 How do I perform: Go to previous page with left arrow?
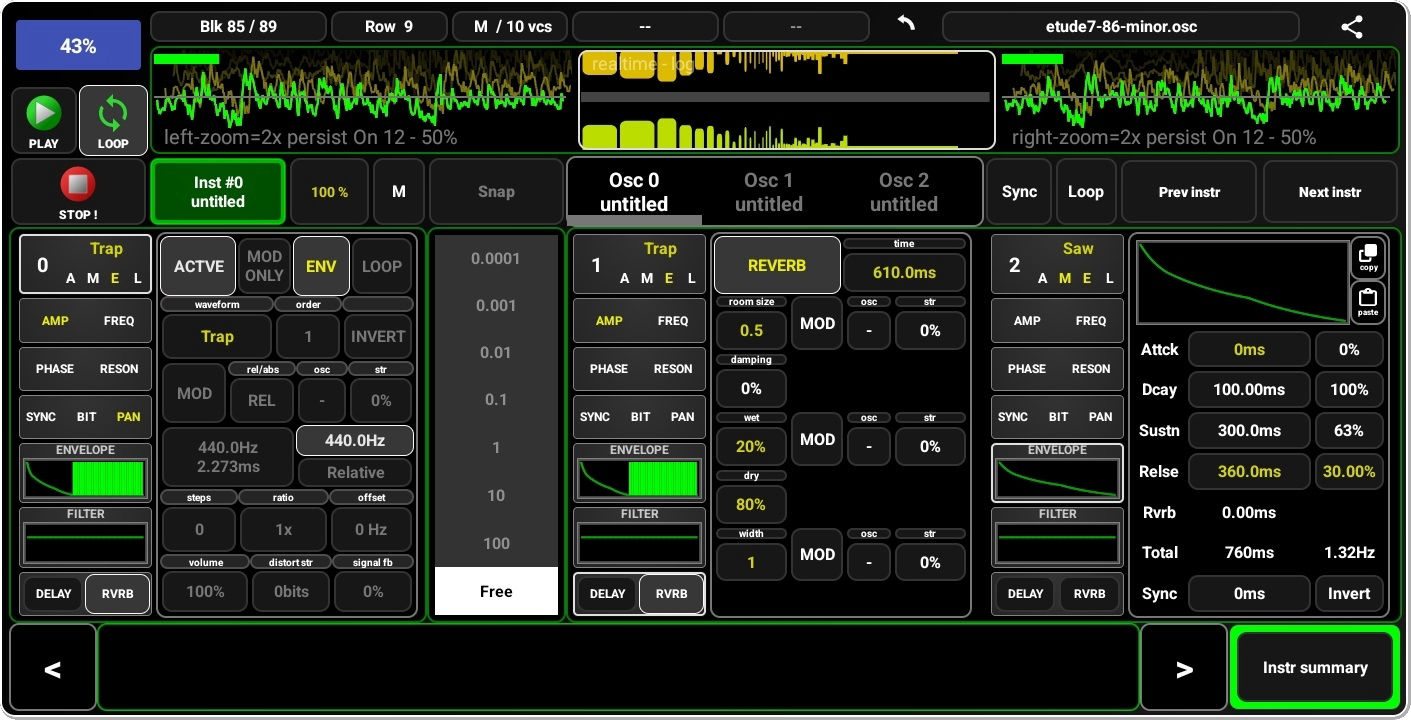(53, 668)
